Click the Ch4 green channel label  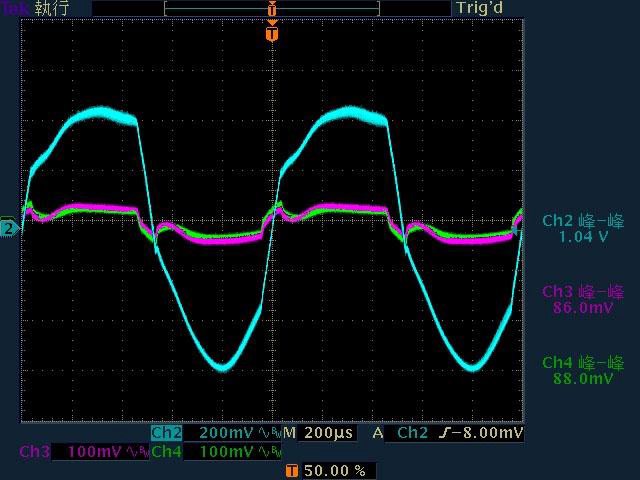coord(166,452)
